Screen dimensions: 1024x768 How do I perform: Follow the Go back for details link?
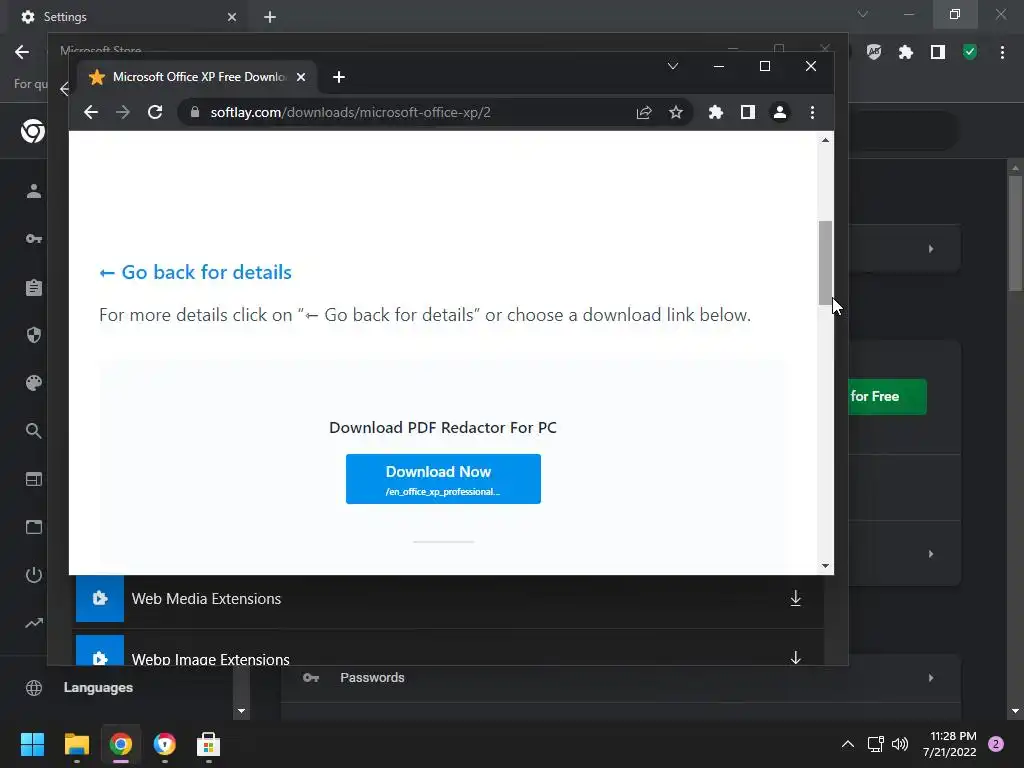[195, 272]
